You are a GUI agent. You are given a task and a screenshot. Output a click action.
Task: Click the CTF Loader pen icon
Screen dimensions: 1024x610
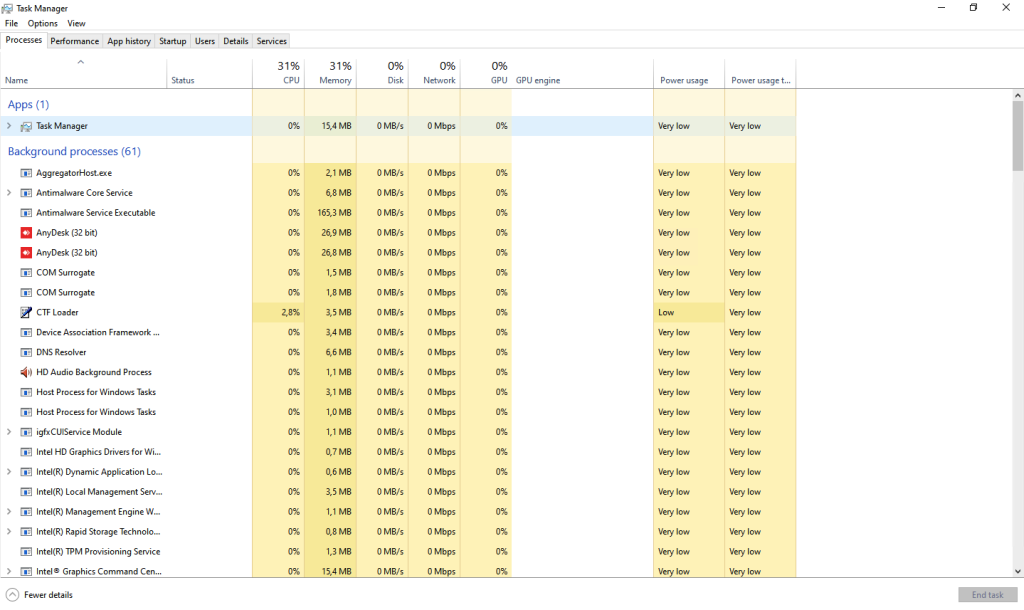(x=26, y=312)
